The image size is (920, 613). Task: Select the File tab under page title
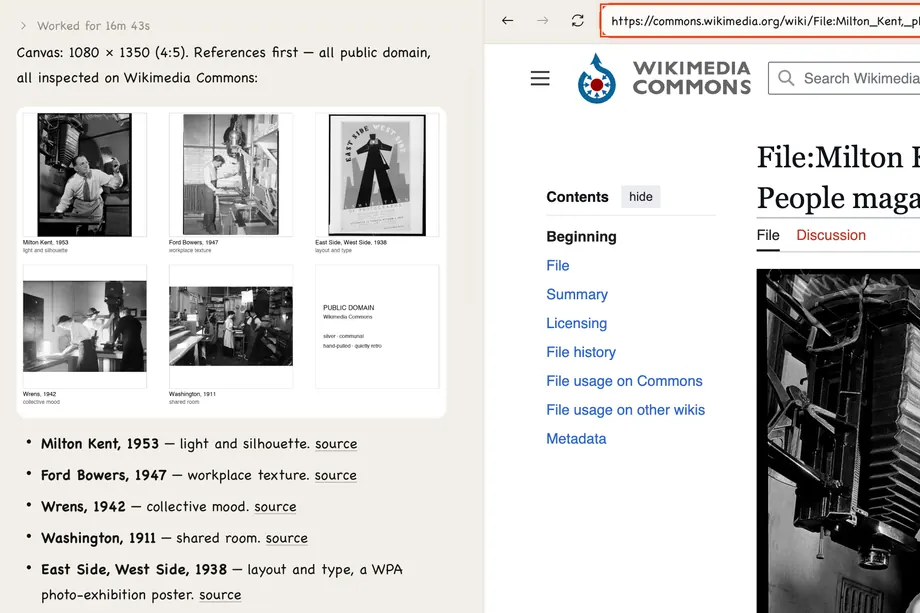(768, 235)
